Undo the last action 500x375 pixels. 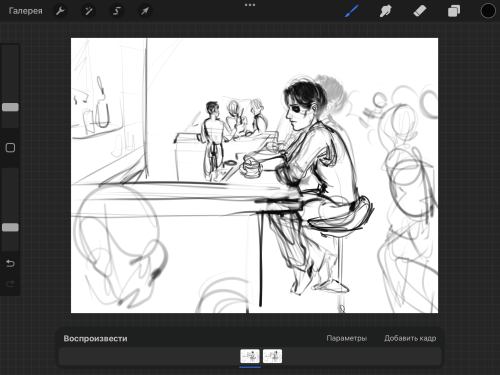point(10,263)
